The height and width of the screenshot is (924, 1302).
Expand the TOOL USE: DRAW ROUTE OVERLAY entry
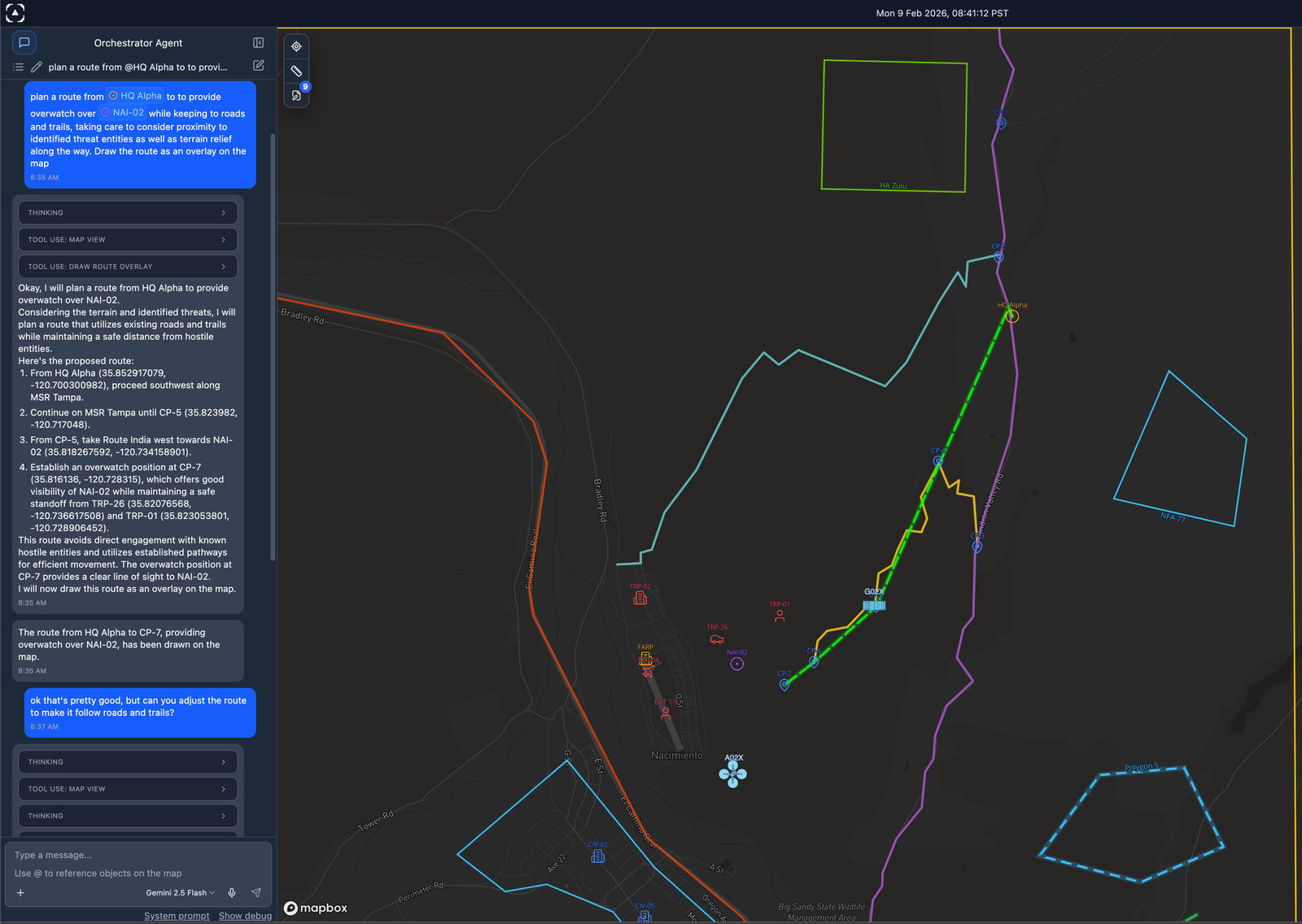(127, 266)
